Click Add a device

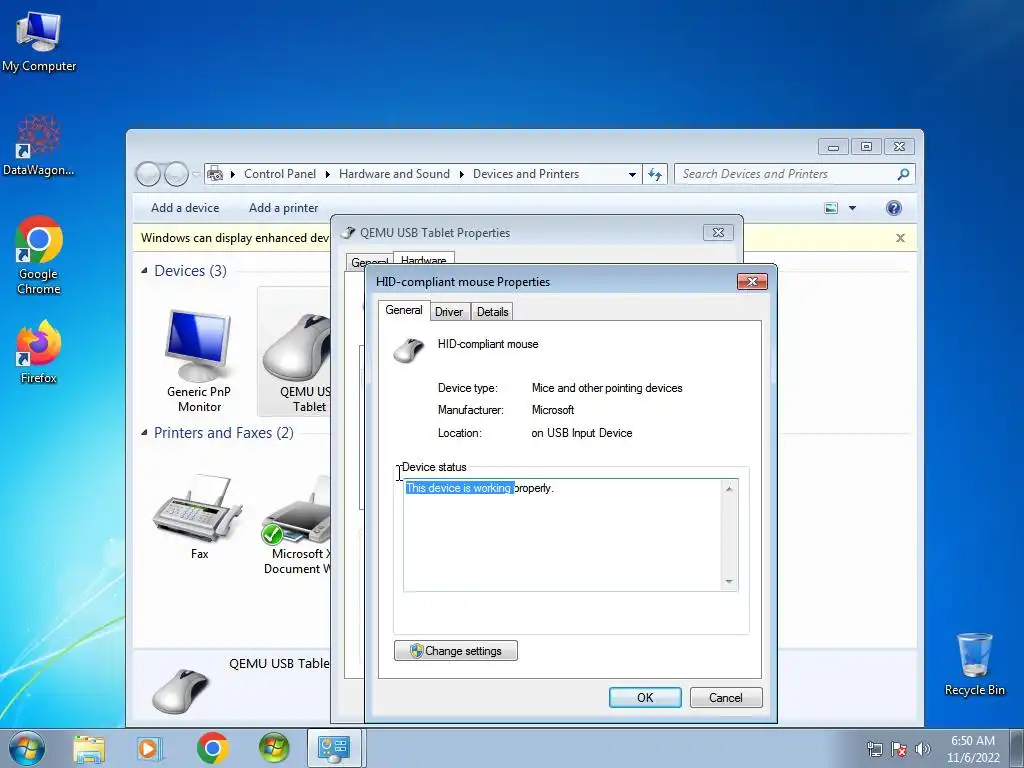[185, 208]
